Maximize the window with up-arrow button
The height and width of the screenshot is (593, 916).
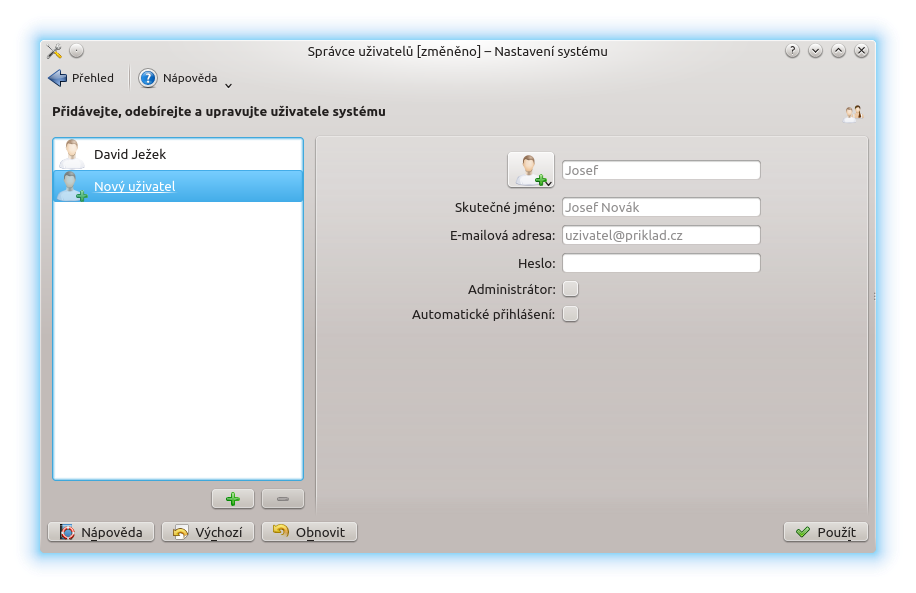point(838,51)
